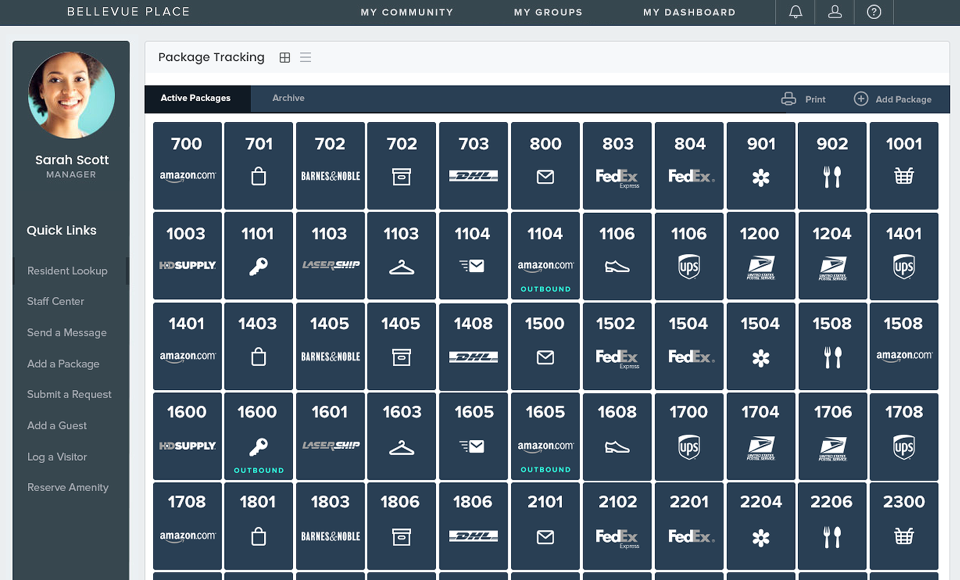
Task: Click the printer icon
Action: (789, 99)
